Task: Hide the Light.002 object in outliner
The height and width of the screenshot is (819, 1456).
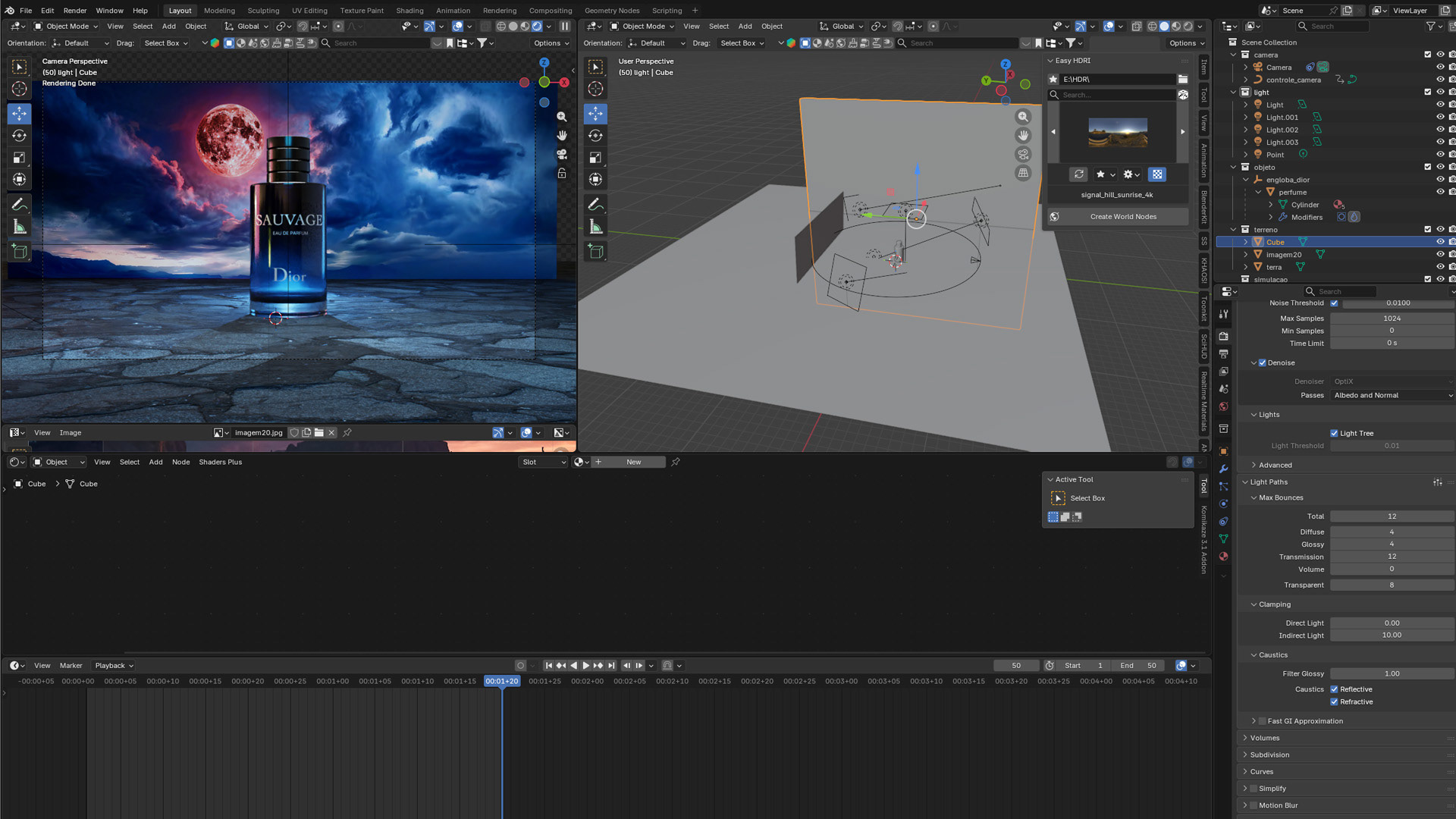Action: point(1440,130)
